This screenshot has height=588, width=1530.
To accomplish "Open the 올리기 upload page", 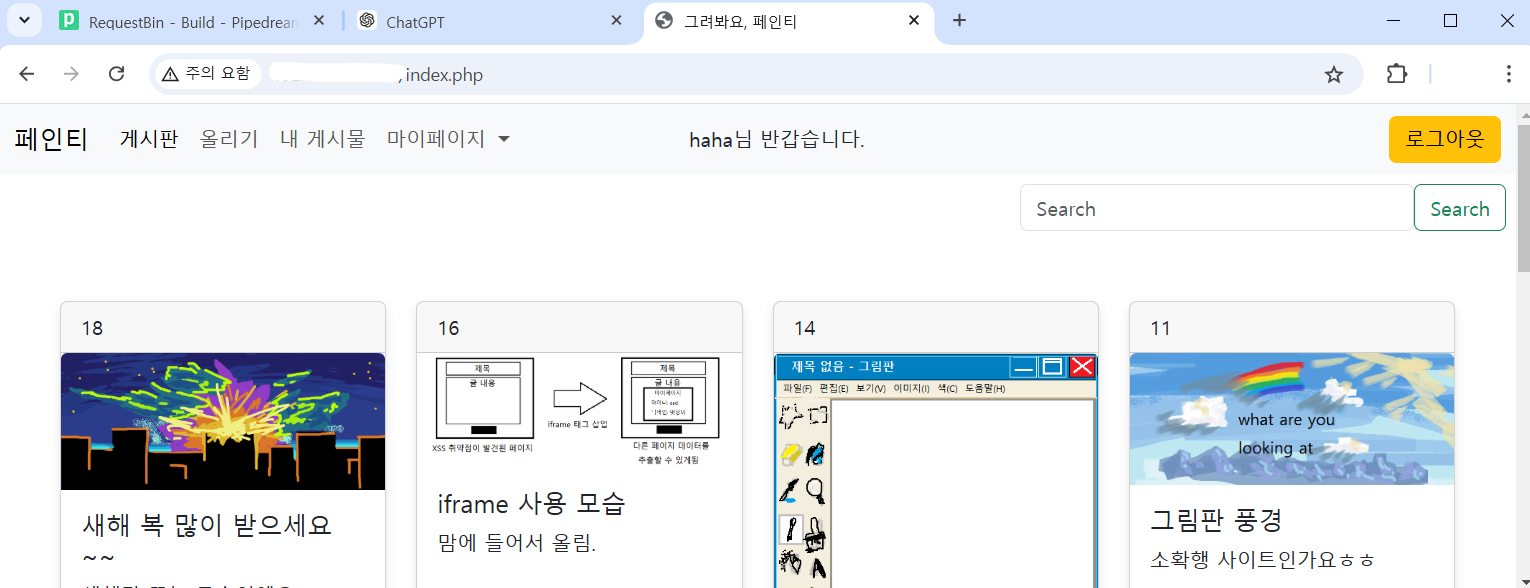I will click(x=229, y=139).
